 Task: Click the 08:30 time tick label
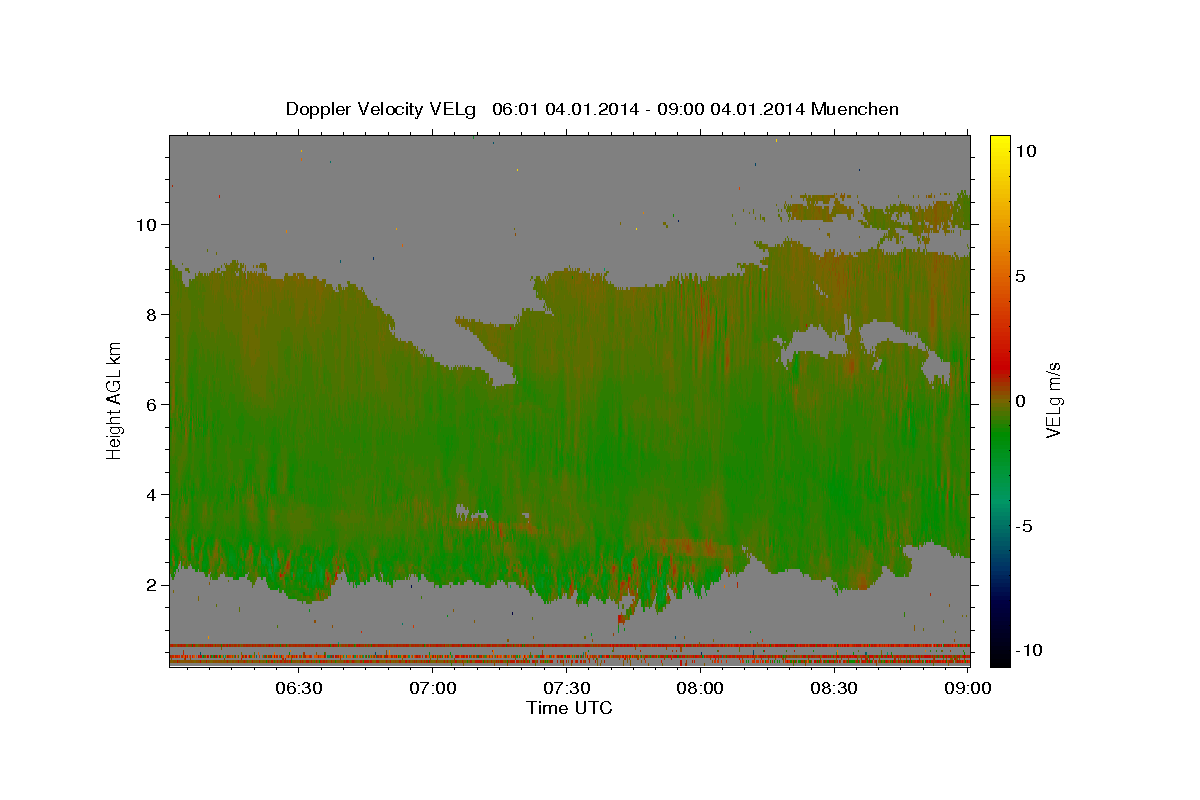coord(834,688)
